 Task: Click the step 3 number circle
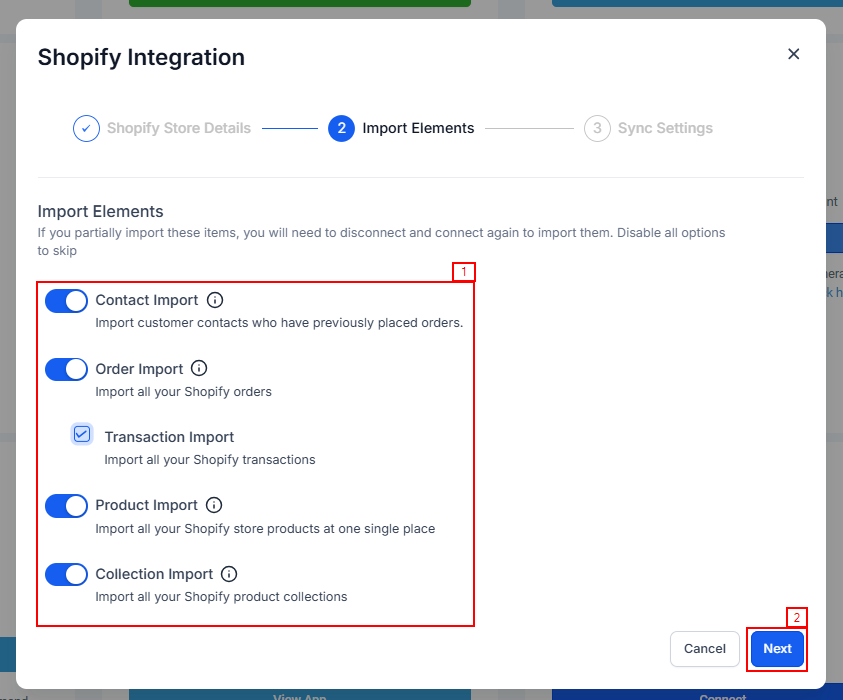(x=597, y=128)
